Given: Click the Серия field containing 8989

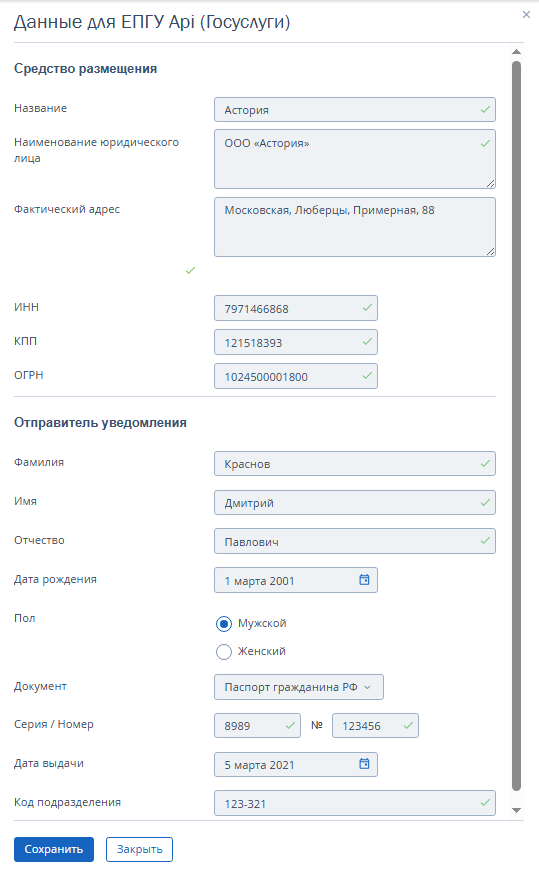Looking at the screenshot, I should pos(257,726).
